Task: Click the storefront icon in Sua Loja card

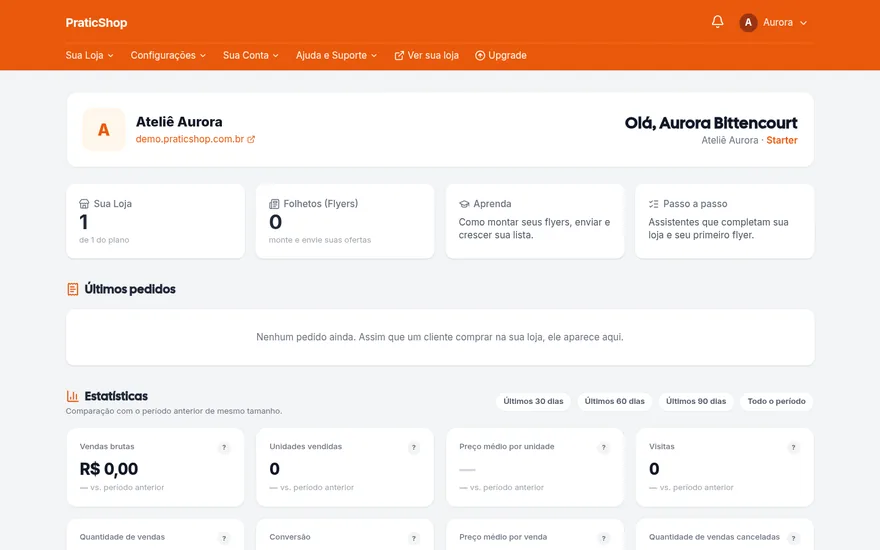Action: (84, 204)
